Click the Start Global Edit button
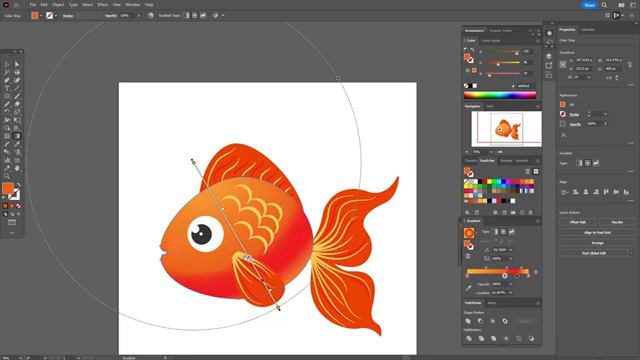Viewport: 640px width, 360px height. (x=594, y=253)
